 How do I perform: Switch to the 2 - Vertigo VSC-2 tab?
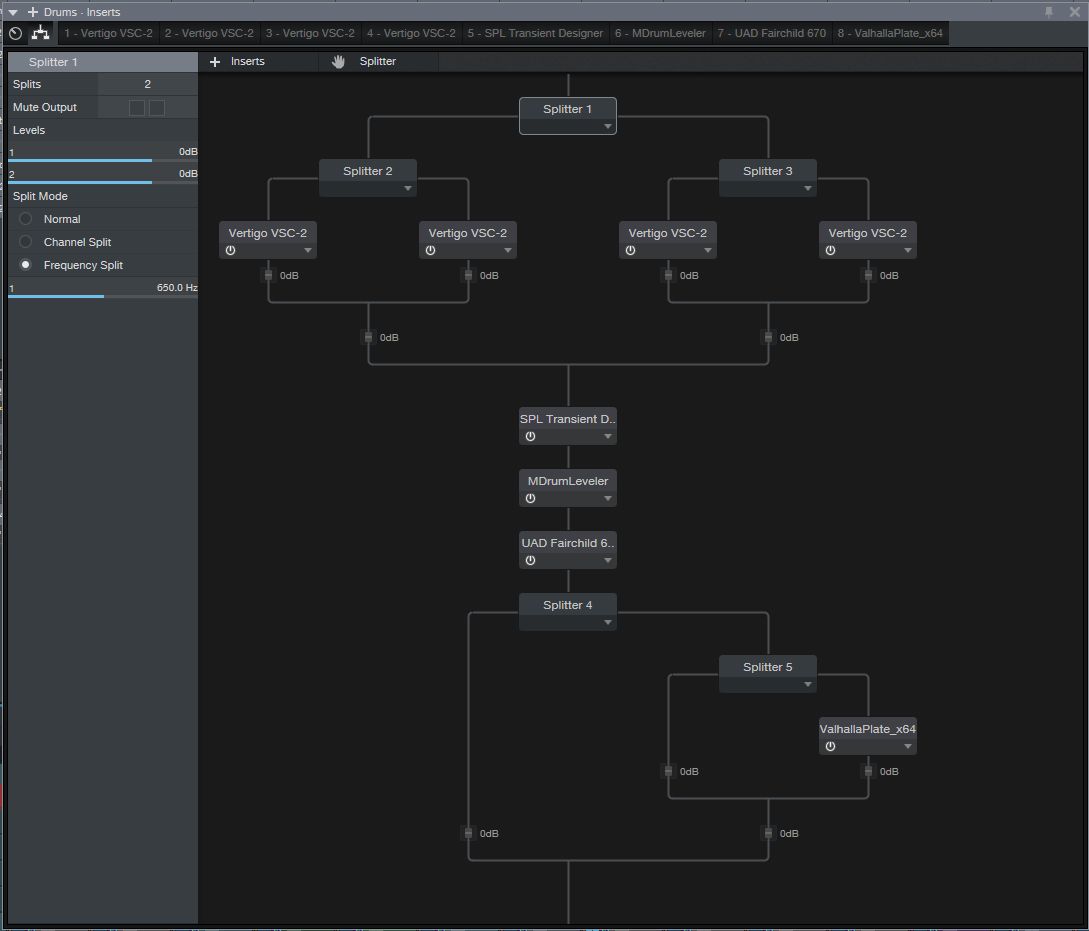(x=209, y=33)
